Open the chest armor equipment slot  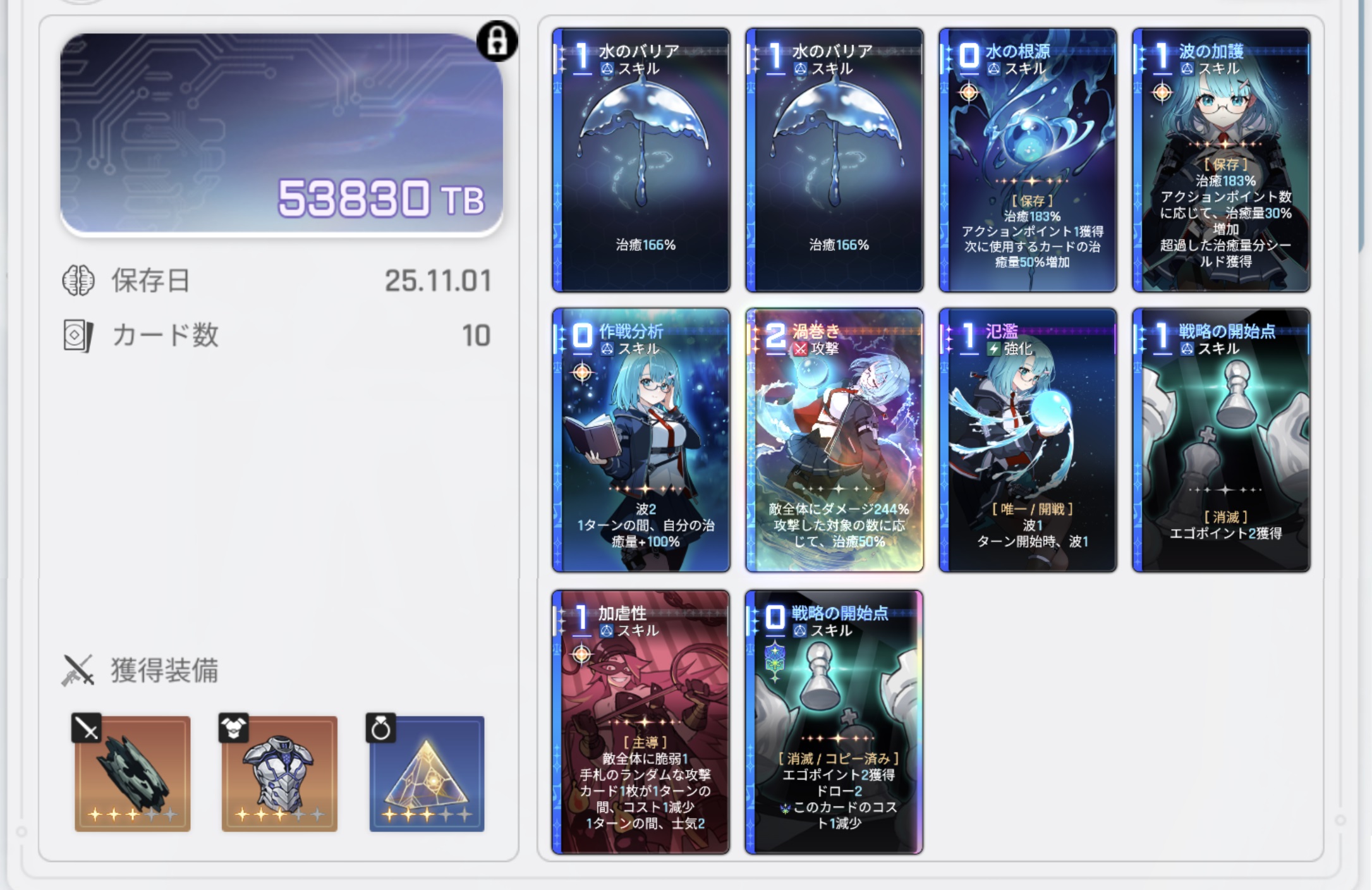tap(279, 773)
